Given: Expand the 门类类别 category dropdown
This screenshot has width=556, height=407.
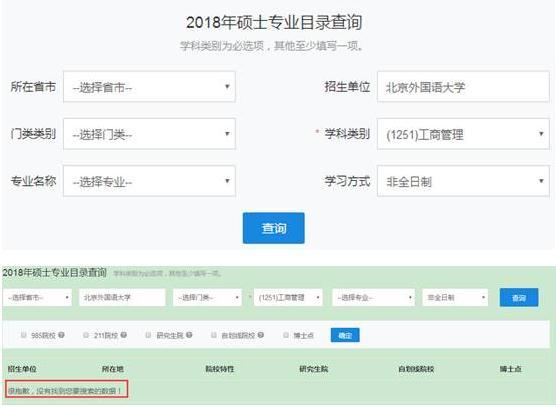Looking at the screenshot, I should [149, 134].
